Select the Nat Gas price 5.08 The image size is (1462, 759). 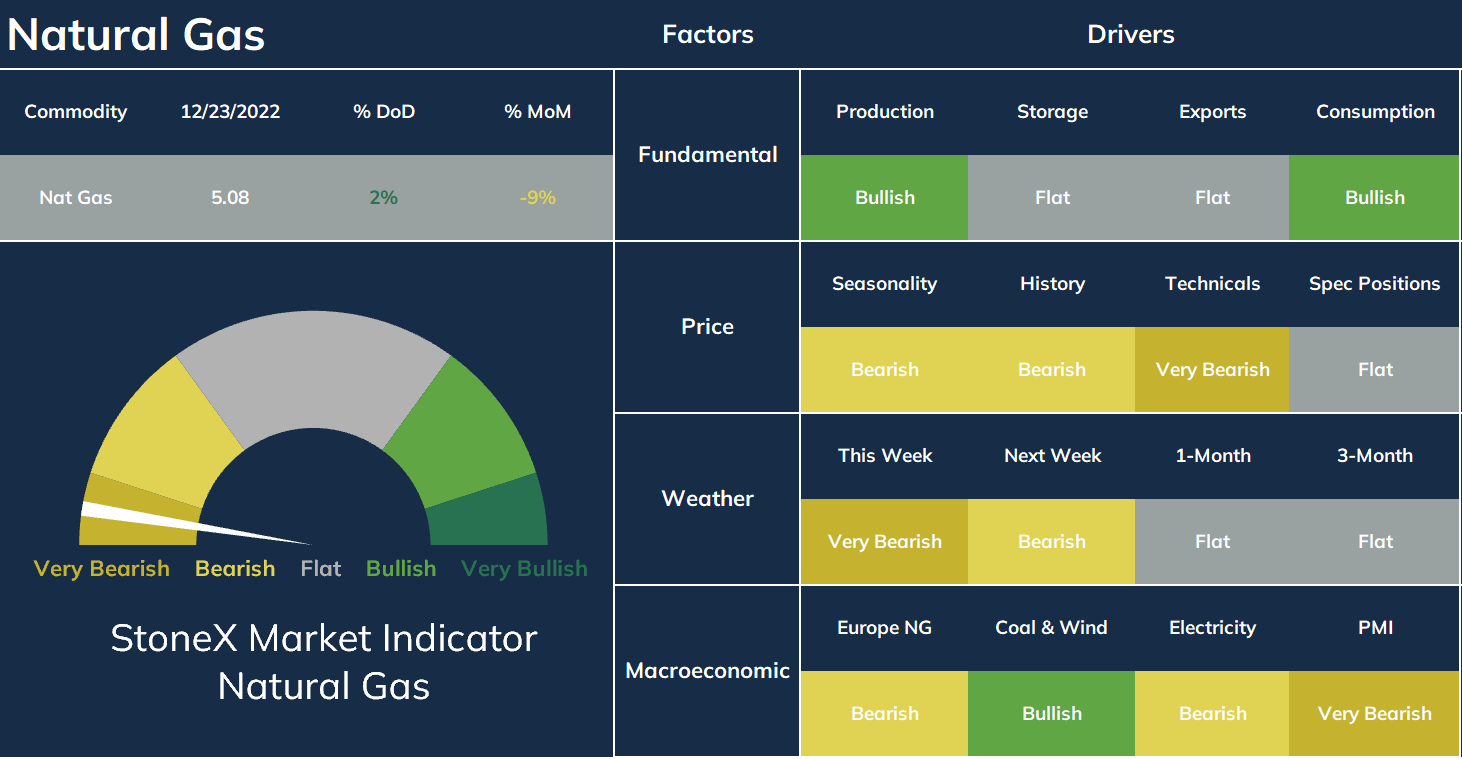click(230, 197)
